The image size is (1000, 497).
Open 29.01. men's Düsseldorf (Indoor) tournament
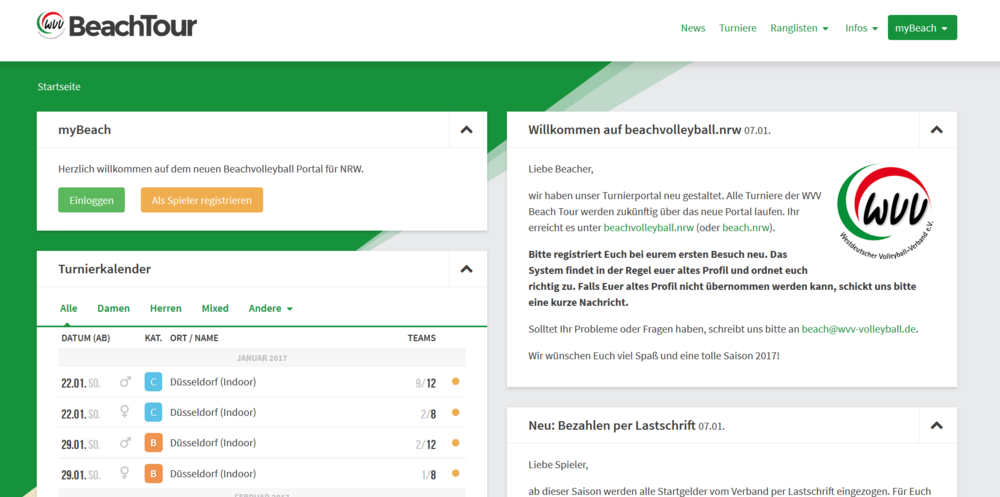[x=213, y=443]
